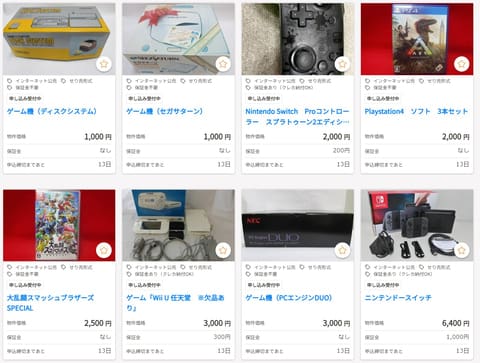Open 大乱闘スマッシュブラザーズ SPECIAL link

pos(50,303)
